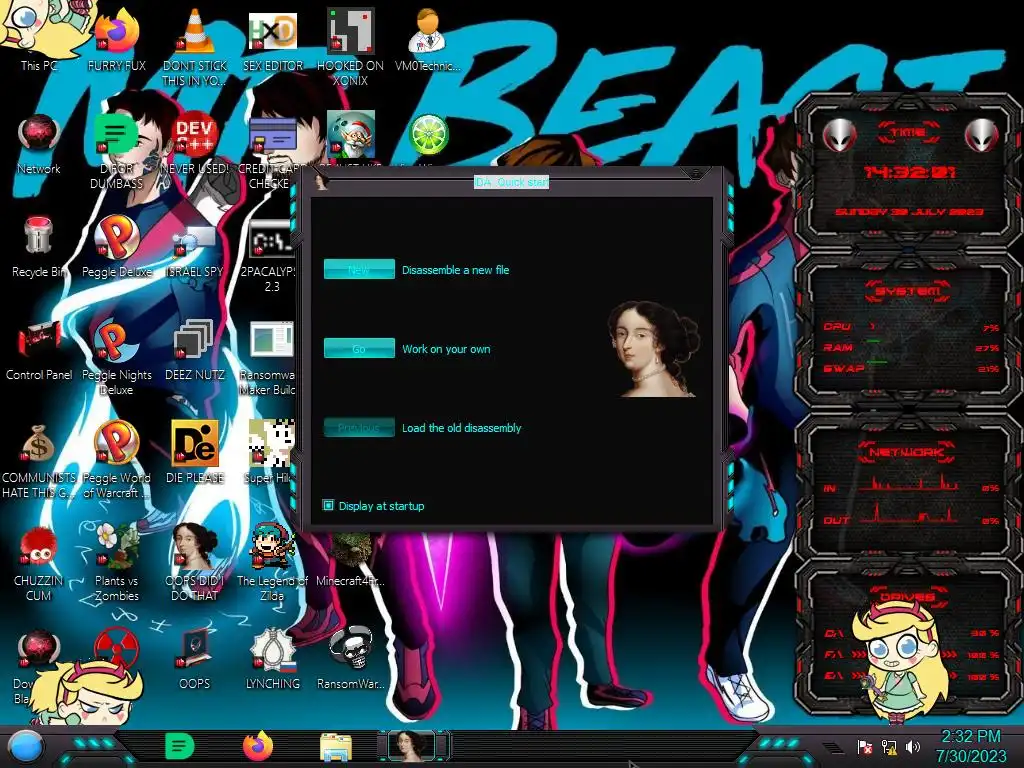1024x768 pixels.
Task: Select the Peggle Nights Deluxe shortcut
Action: point(117,357)
